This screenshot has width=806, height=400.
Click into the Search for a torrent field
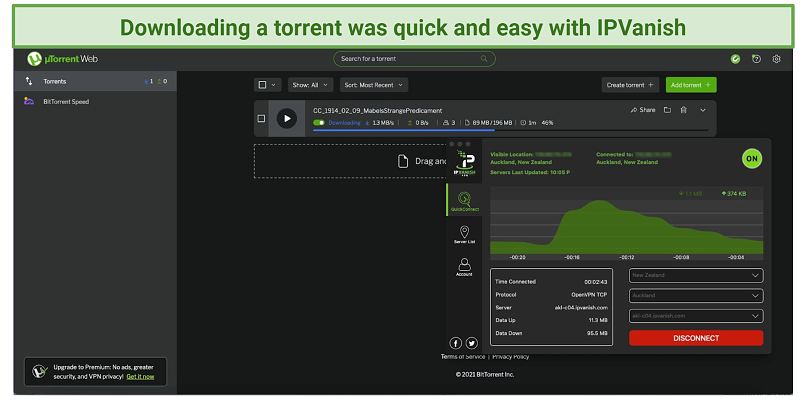(x=414, y=59)
